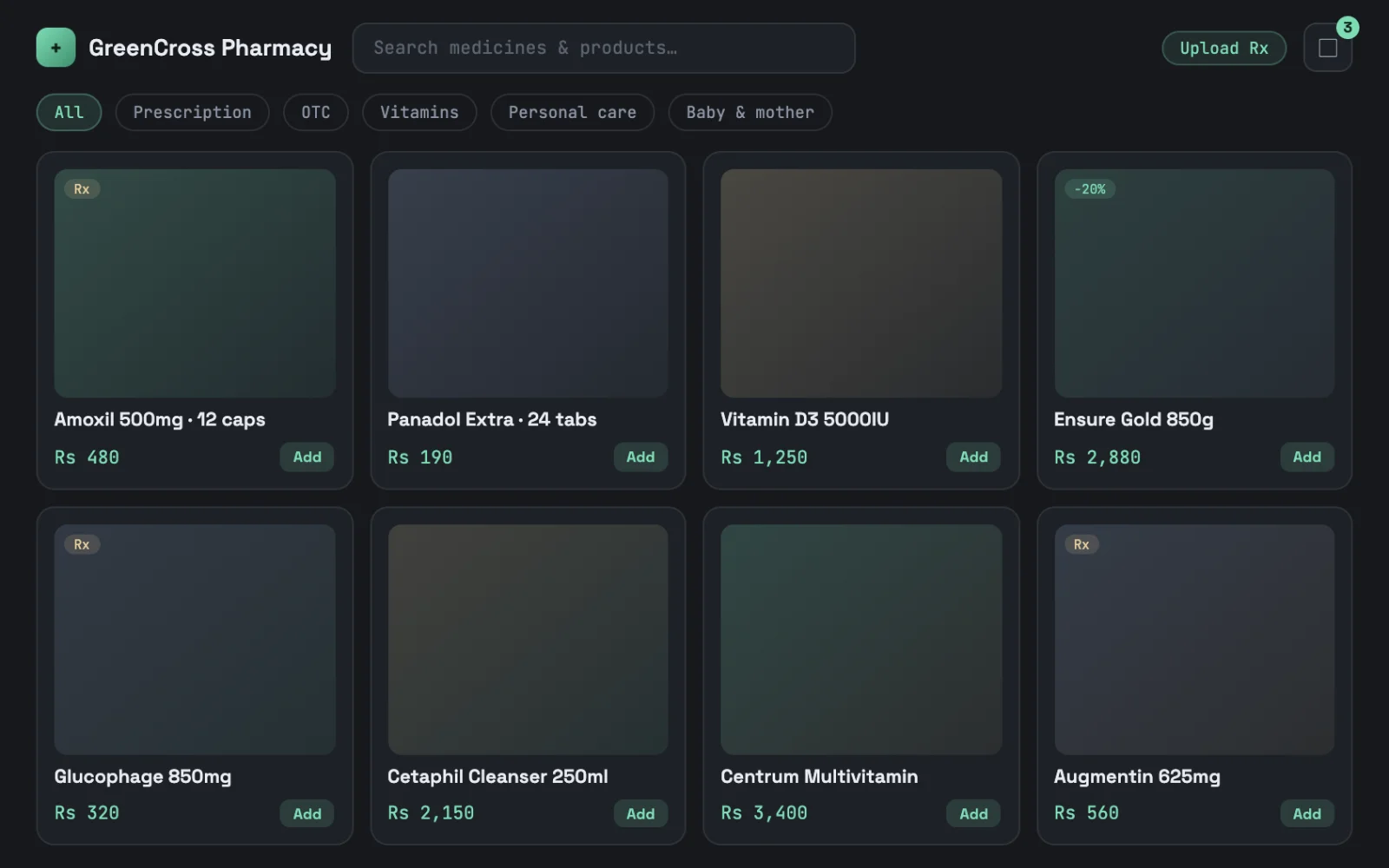
Task: Click the Panadol Extra · 24 tabs name
Action: (492, 419)
